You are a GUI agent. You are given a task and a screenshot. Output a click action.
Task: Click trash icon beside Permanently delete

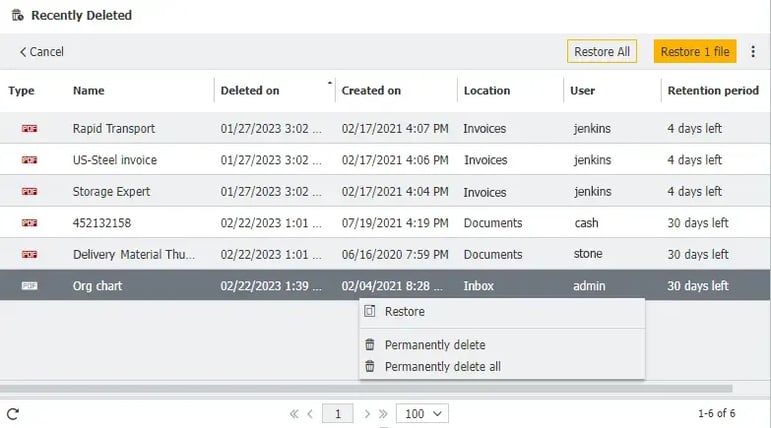pos(370,344)
